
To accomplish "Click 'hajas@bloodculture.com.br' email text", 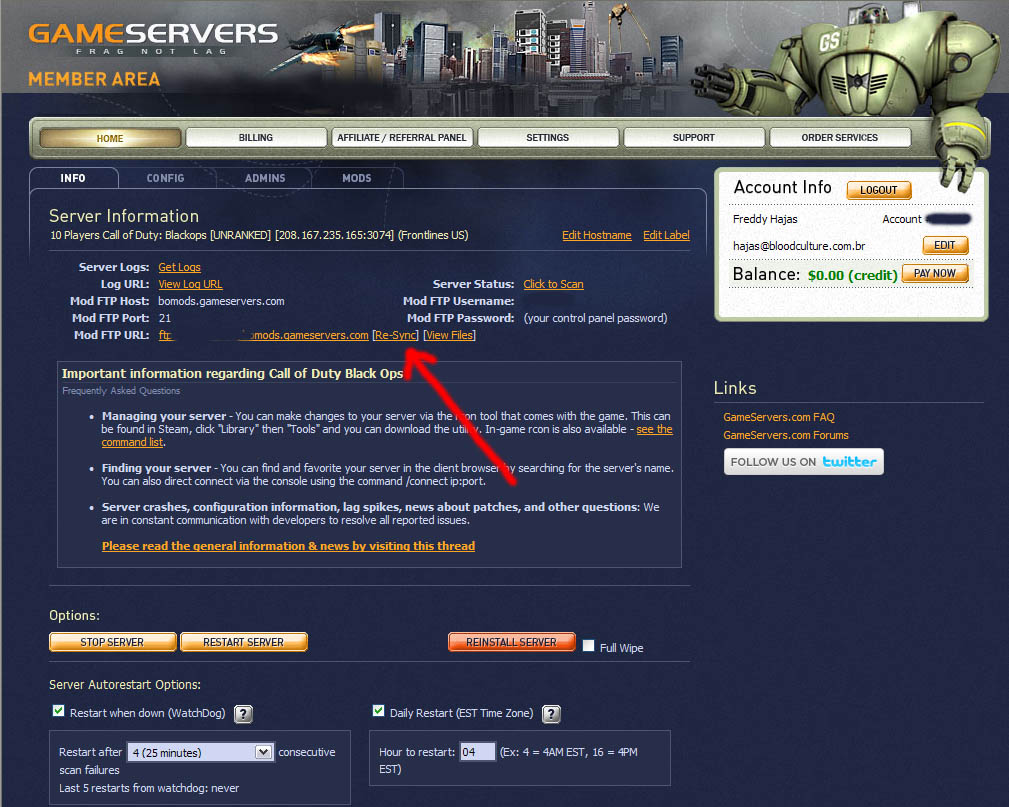I will [x=799, y=246].
